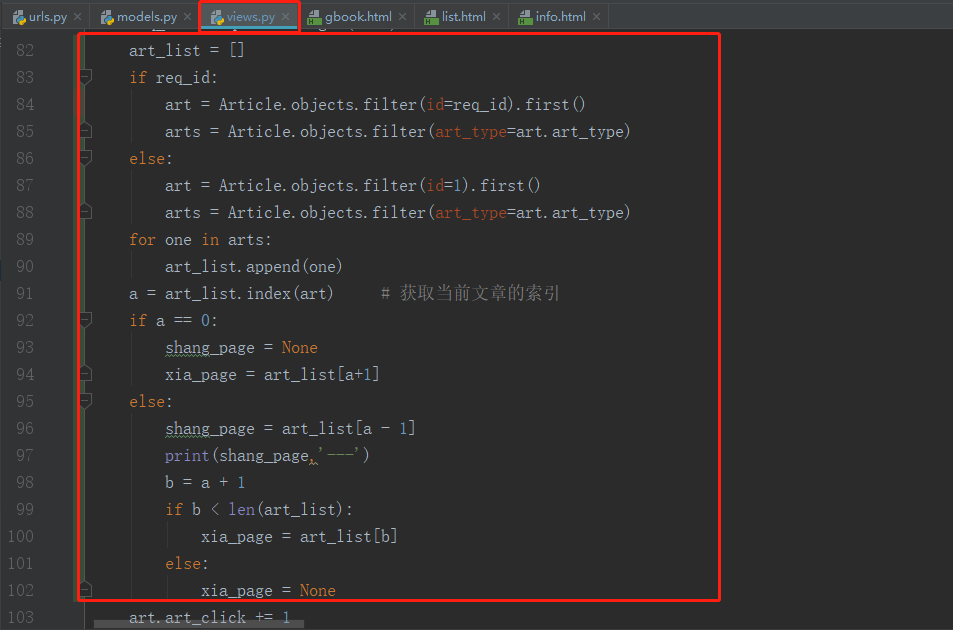Click the print statement on line 97

[x=267, y=456]
